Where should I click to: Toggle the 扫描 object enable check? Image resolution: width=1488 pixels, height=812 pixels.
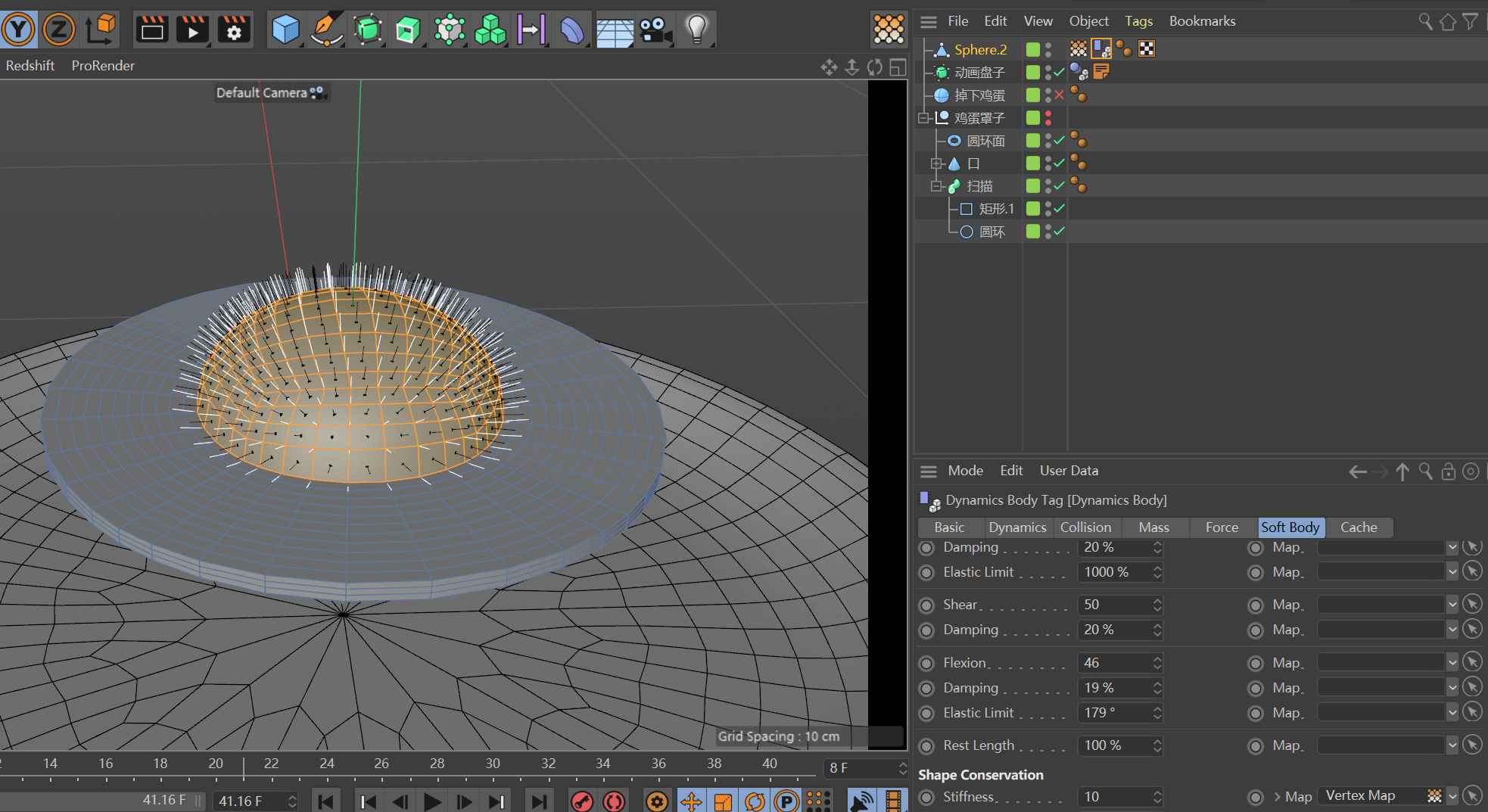pos(1060,186)
